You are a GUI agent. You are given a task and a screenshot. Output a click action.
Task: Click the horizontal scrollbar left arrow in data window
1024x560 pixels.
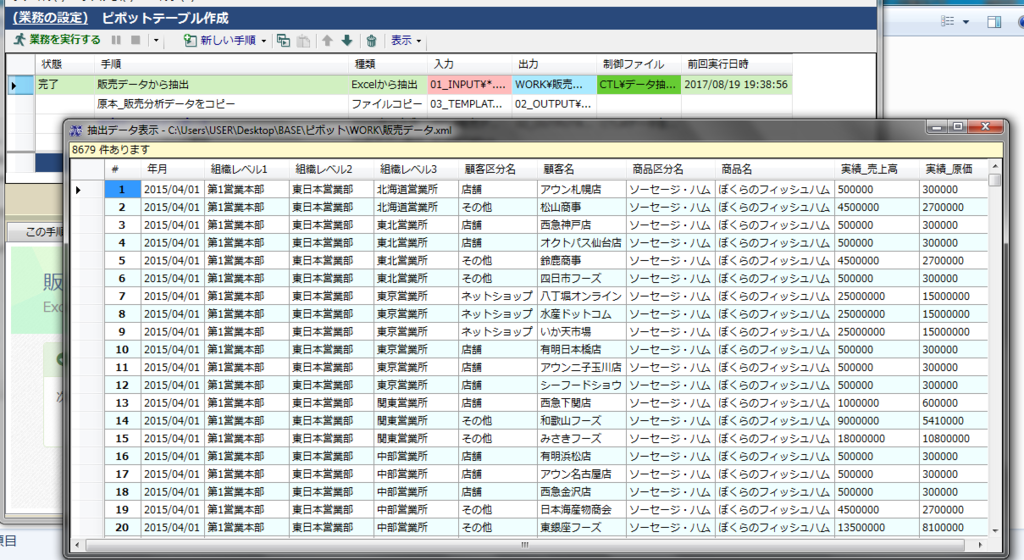tap(78, 544)
